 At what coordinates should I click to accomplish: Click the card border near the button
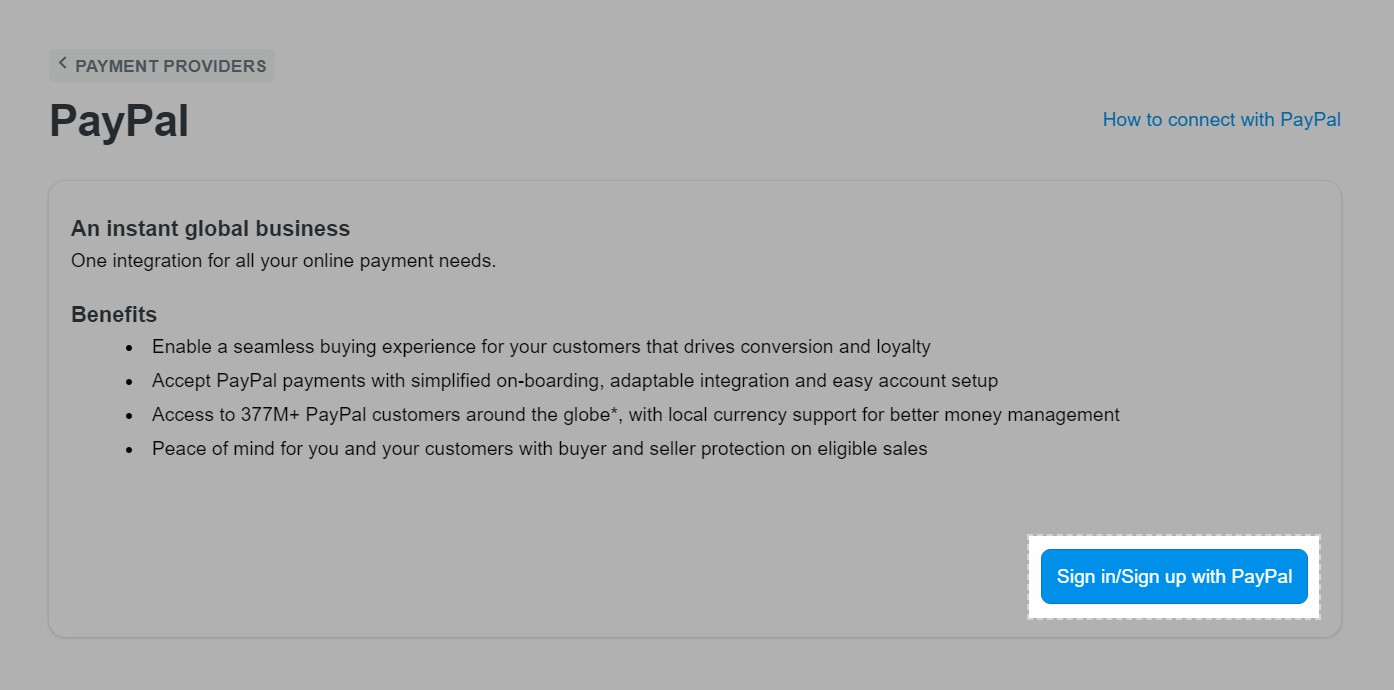pyautogui.click(x=1340, y=576)
